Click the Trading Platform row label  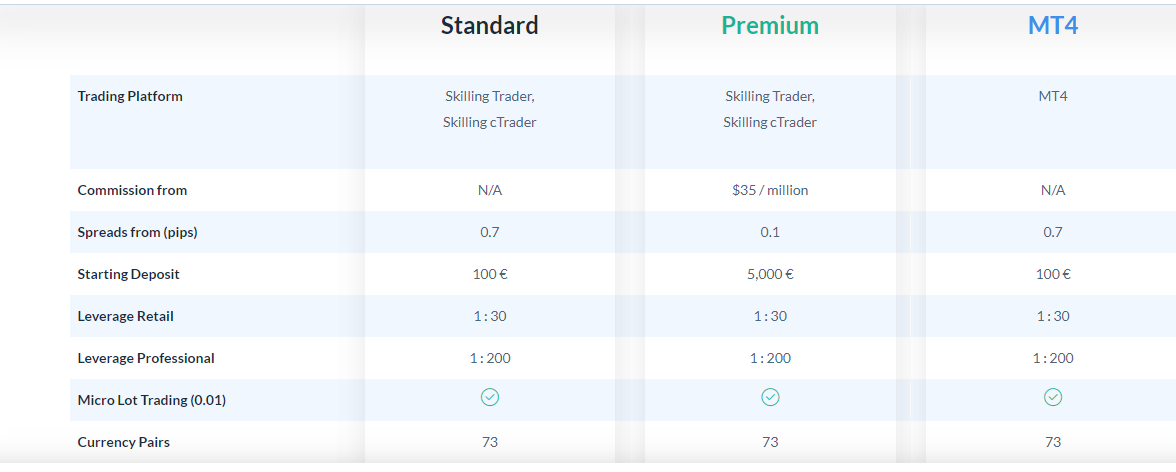pos(130,96)
